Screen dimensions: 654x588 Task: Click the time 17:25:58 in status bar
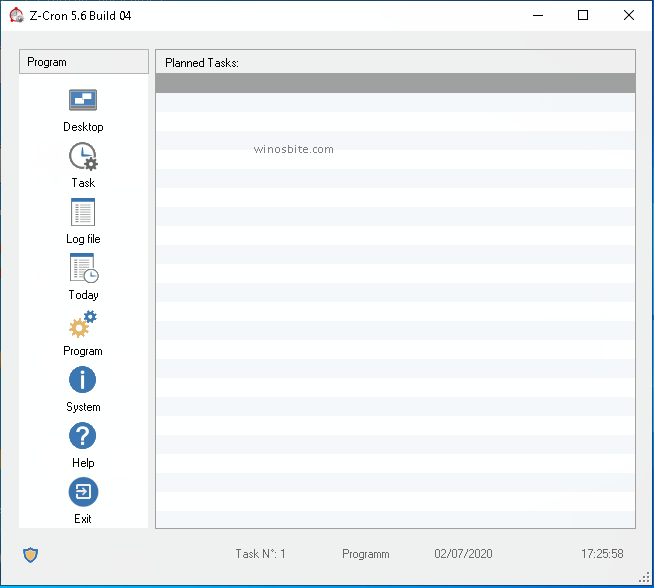click(602, 554)
